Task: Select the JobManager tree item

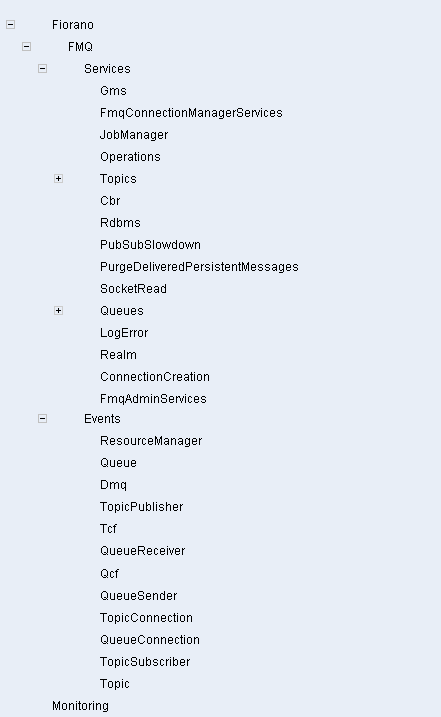Action: coord(134,135)
